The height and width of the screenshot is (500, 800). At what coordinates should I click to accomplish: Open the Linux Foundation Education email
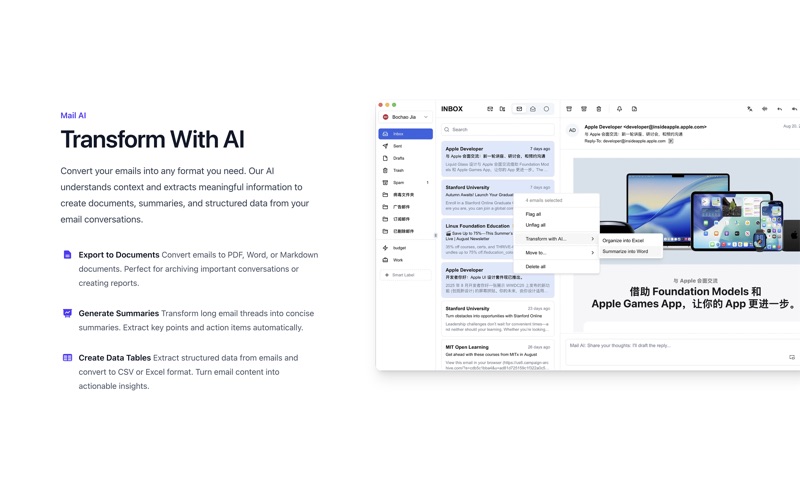point(478,239)
